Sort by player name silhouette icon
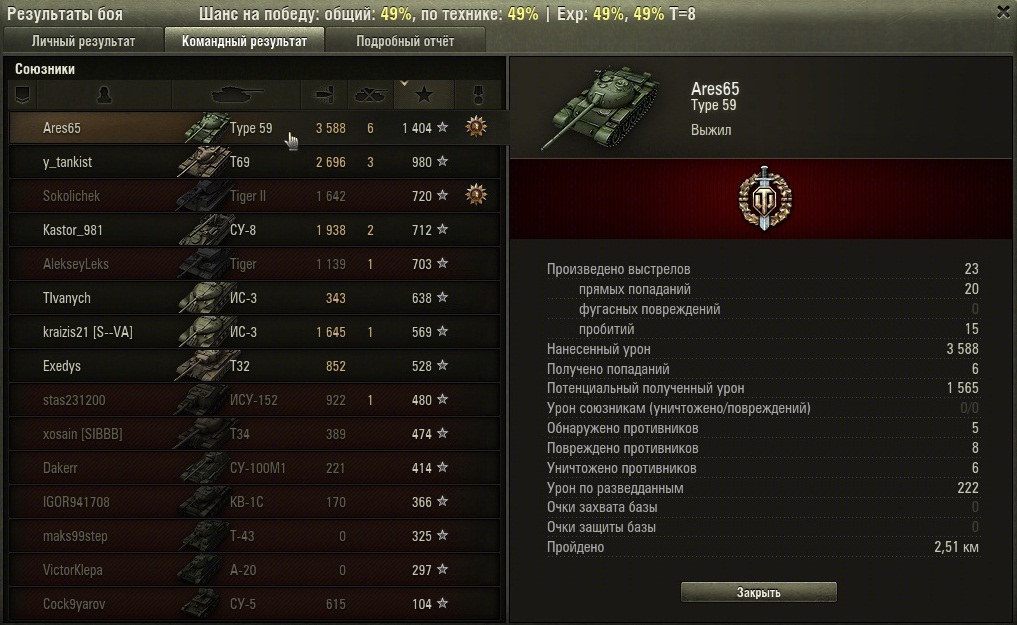1017x625 pixels. pos(104,95)
